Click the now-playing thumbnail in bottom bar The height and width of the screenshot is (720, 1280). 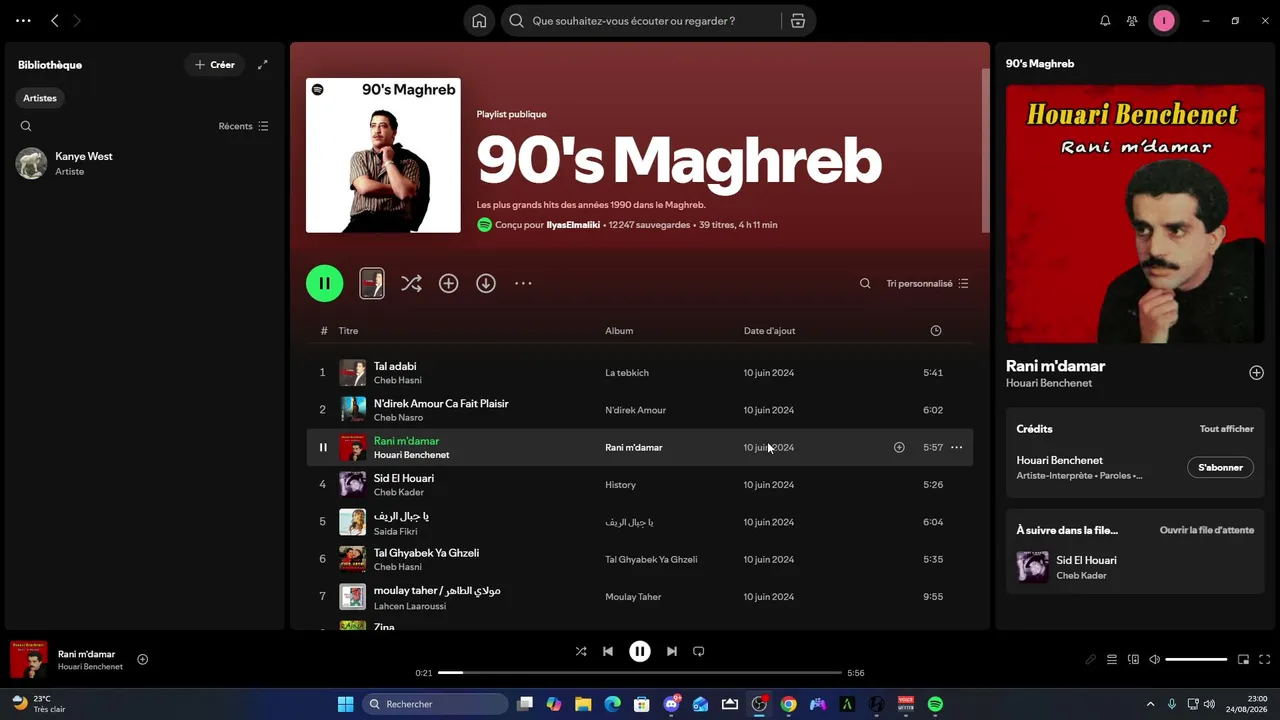(x=29, y=660)
